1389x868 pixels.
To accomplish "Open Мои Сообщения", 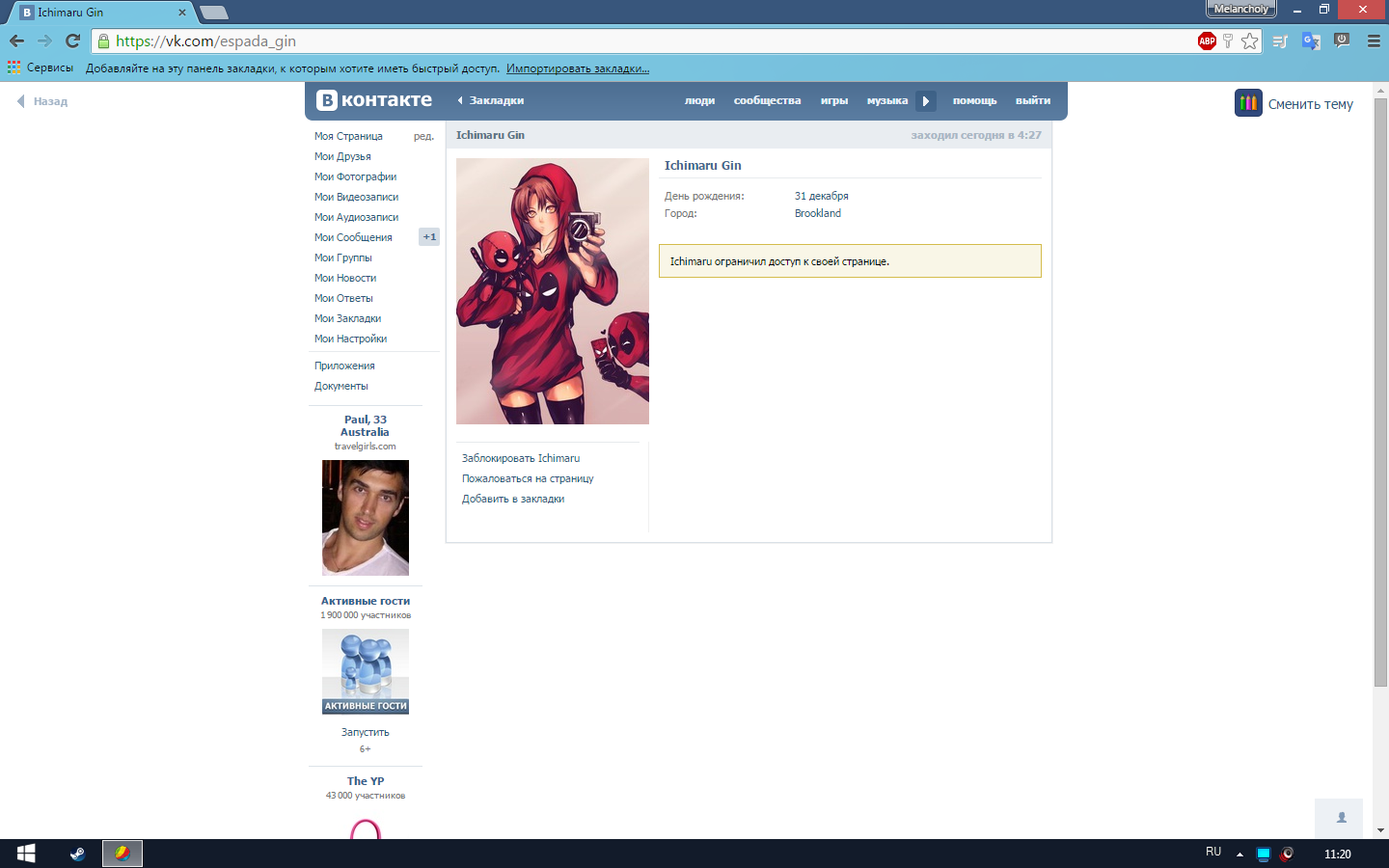I will click(353, 237).
